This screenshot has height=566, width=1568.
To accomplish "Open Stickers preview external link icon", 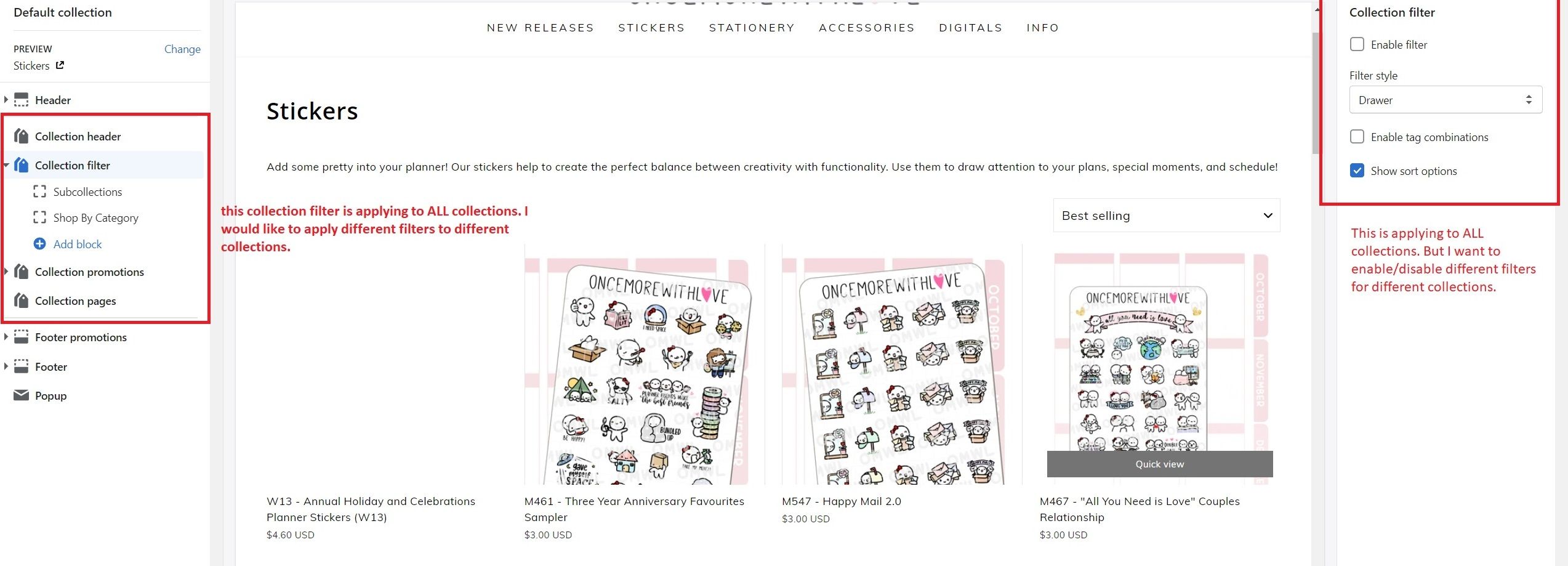I will (x=60, y=65).
